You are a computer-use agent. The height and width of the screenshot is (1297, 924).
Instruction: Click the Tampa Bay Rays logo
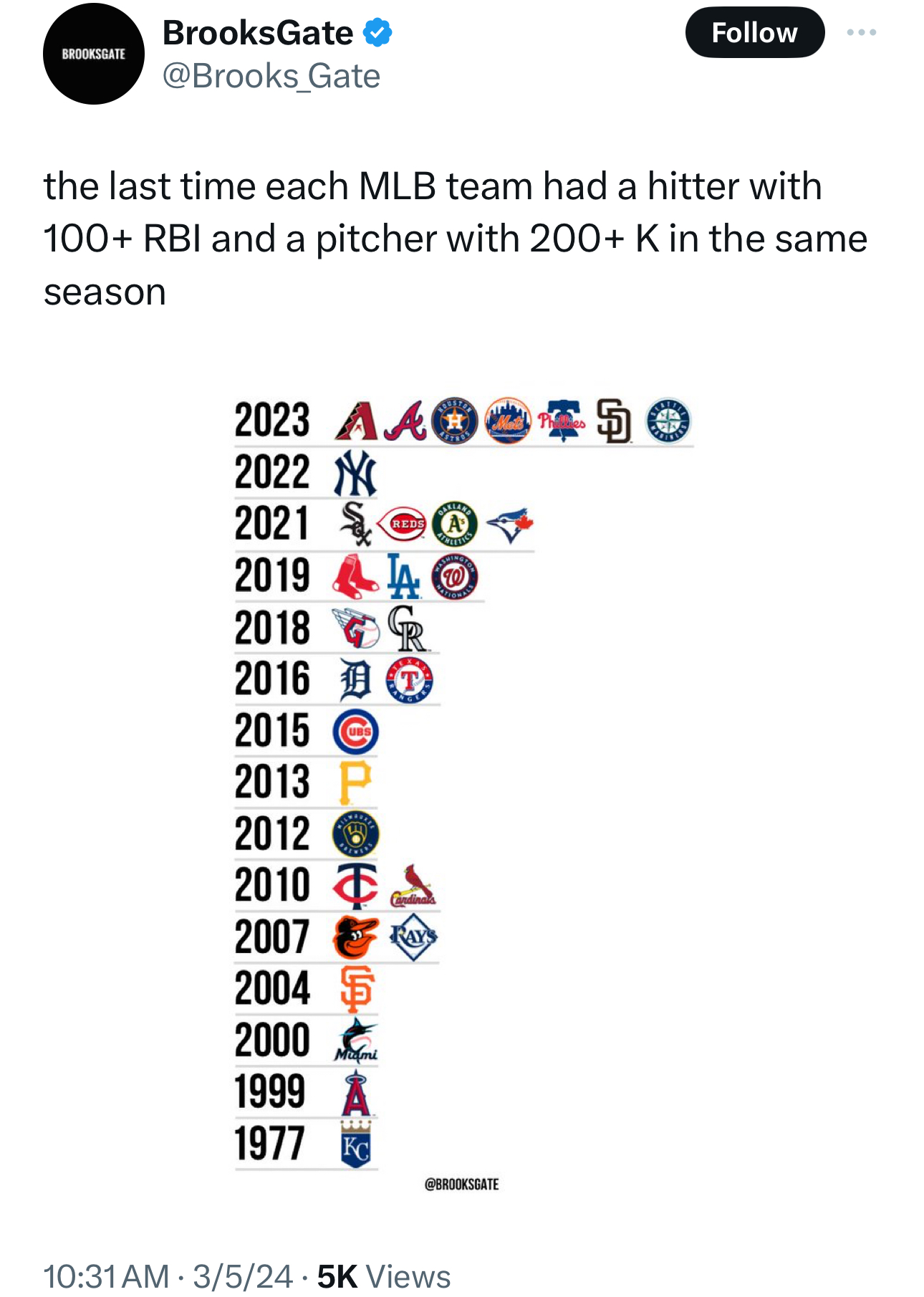(413, 937)
